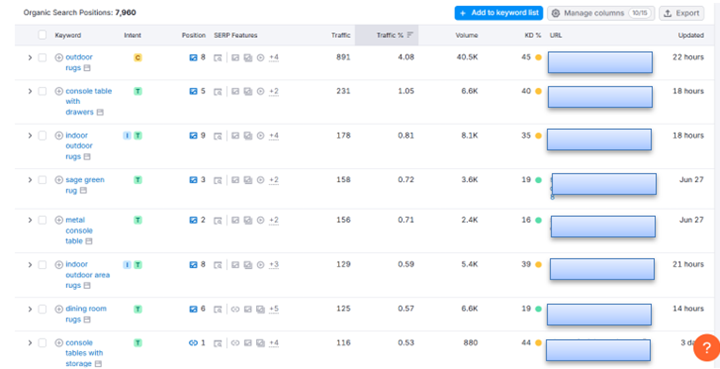The image size is (720, 369).
Task: Click the 7,960 organic positions count
Action: 125,13
